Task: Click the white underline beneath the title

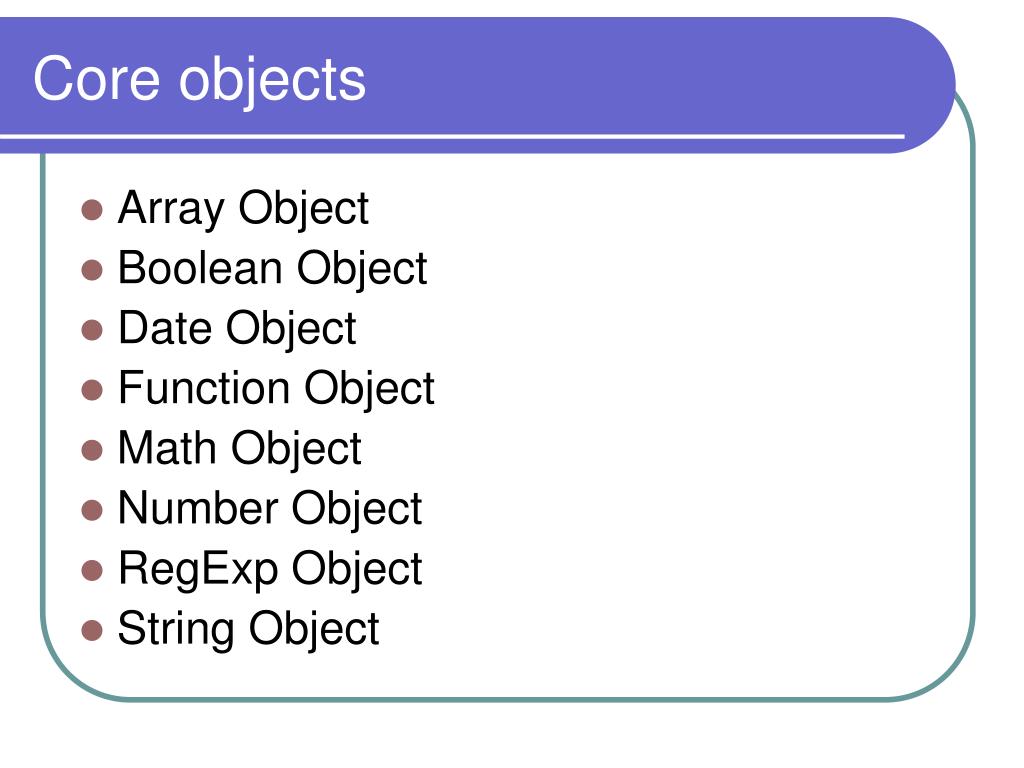Action: (x=452, y=136)
